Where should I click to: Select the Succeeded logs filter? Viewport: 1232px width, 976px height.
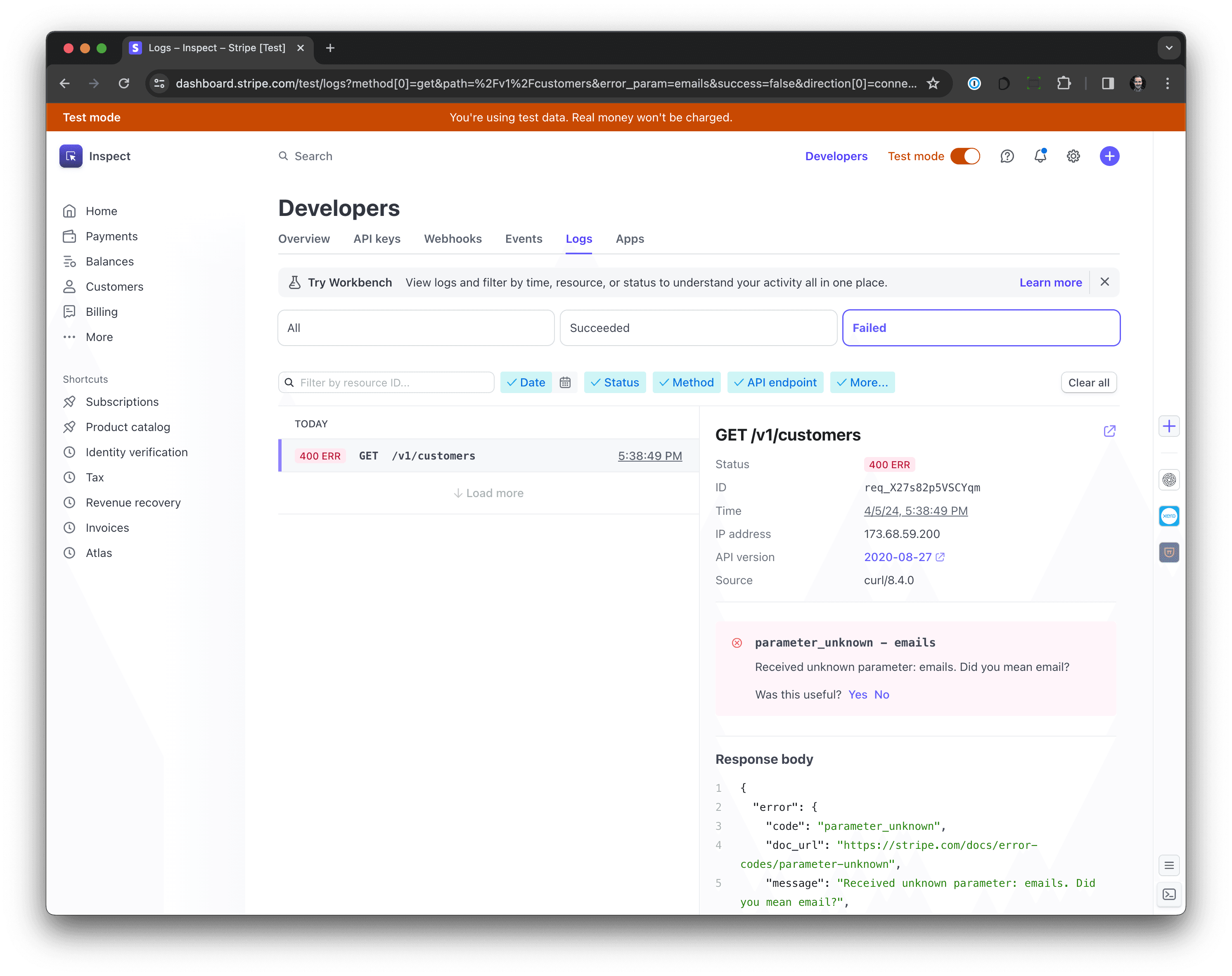698,328
